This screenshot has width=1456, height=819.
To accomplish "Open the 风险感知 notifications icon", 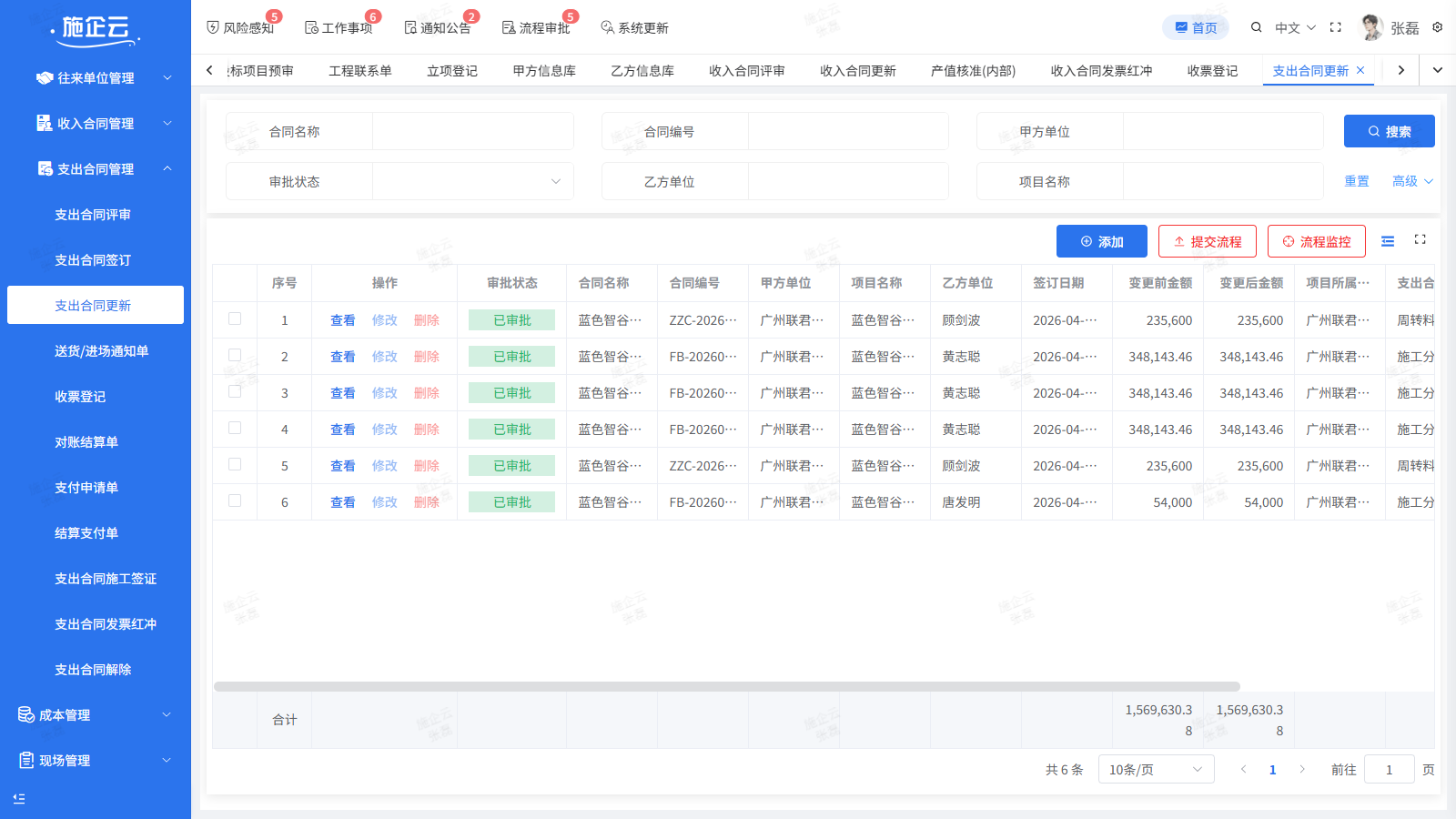I will (213, 28).
